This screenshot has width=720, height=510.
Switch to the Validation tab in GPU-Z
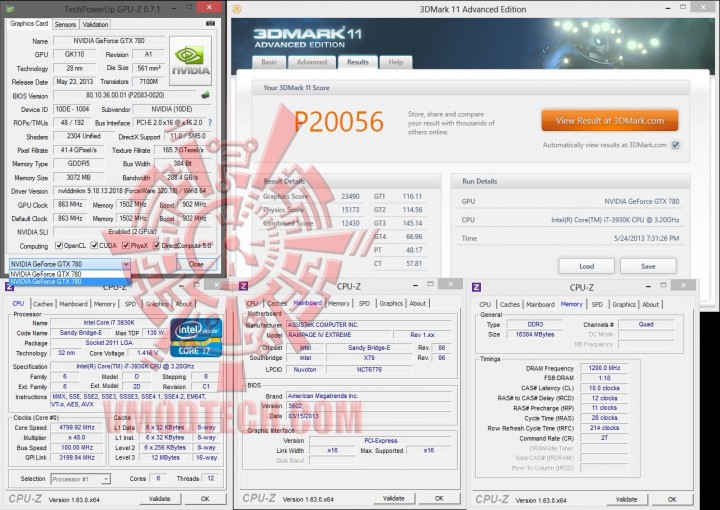tap(95, 24)
